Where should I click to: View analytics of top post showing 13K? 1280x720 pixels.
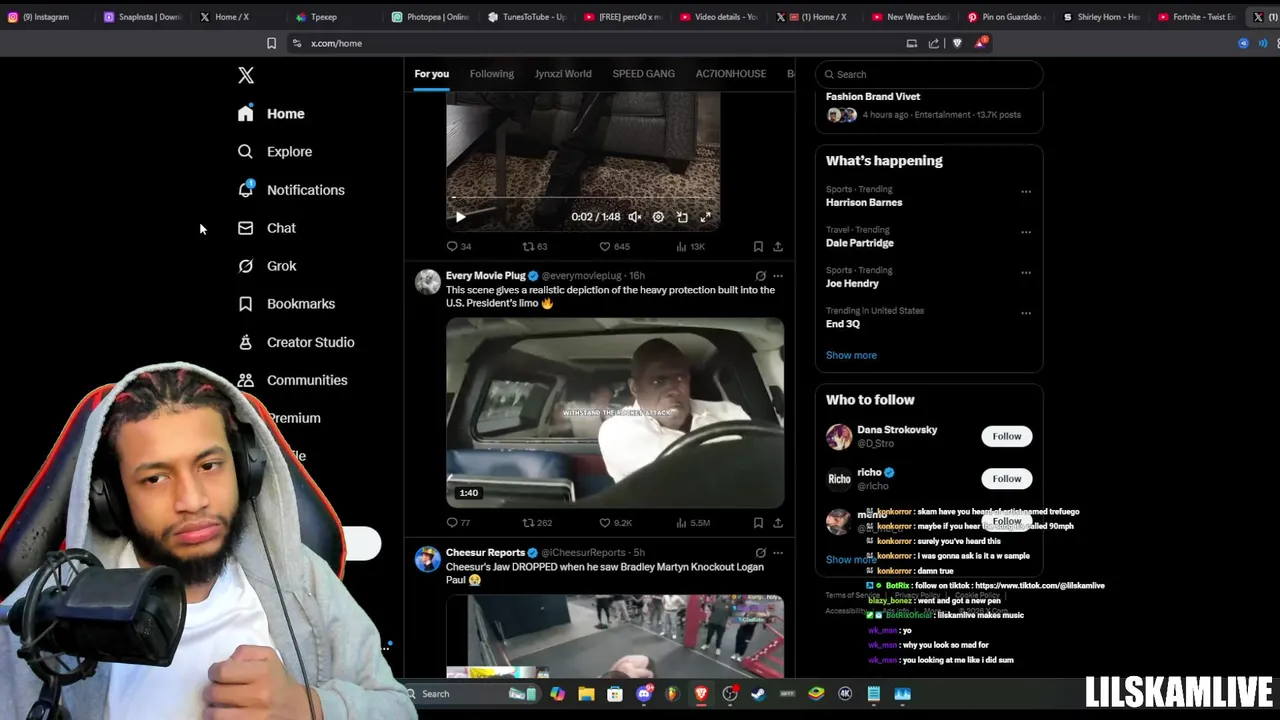tap(690, 246)
